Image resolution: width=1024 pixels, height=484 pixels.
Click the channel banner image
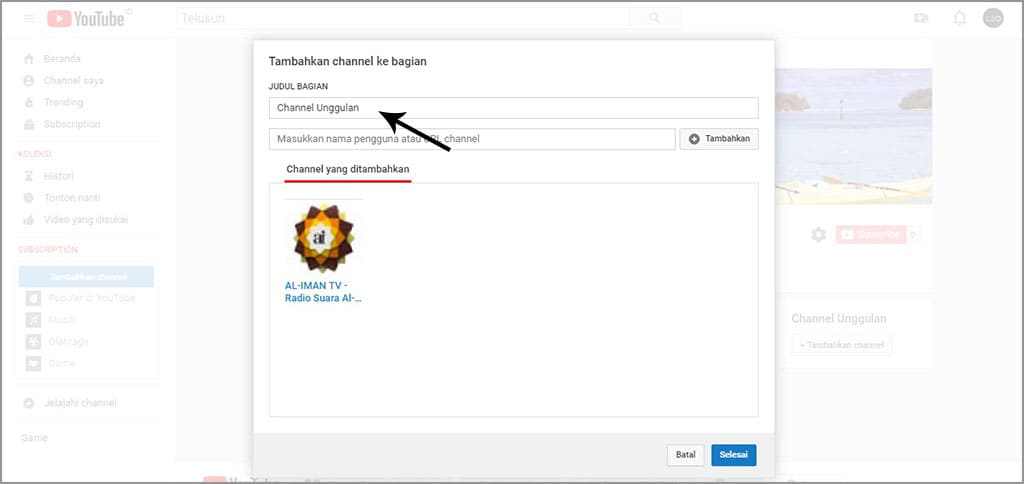click(x=853, y=137)
